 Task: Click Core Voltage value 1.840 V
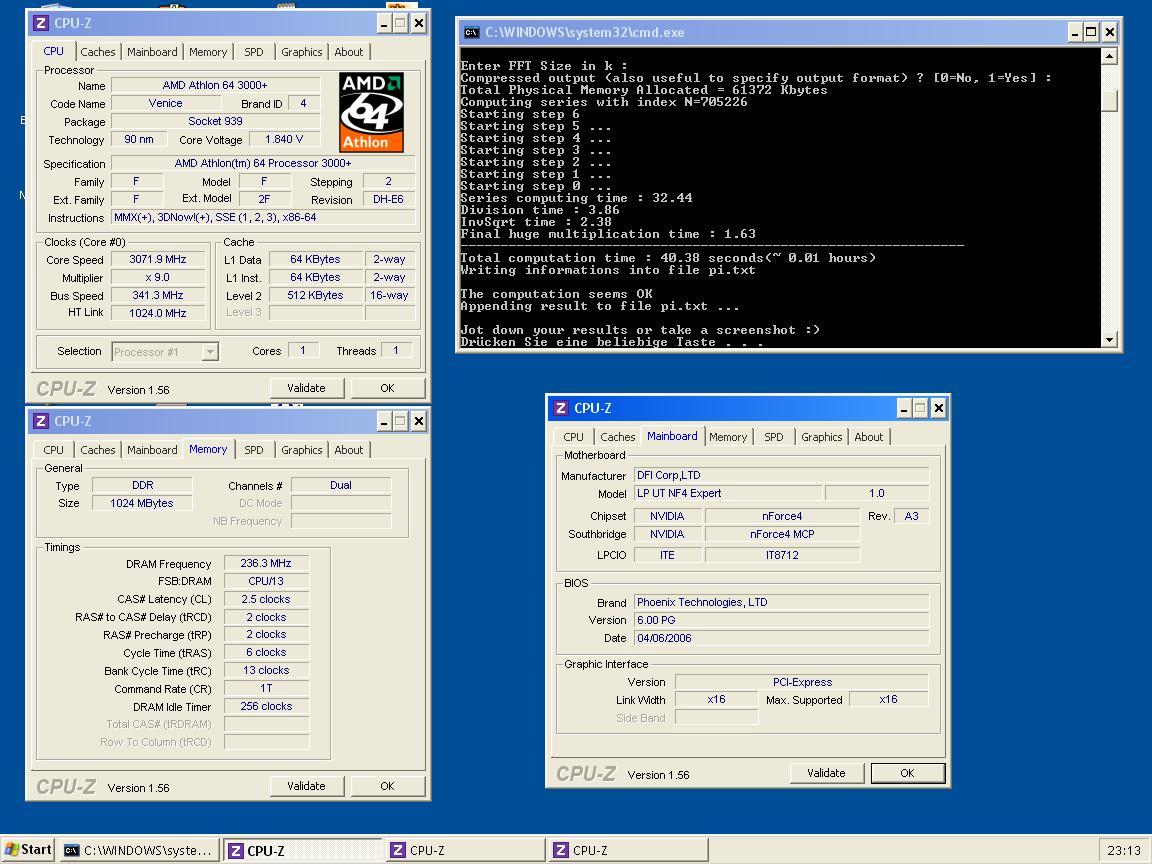(284, 139)
